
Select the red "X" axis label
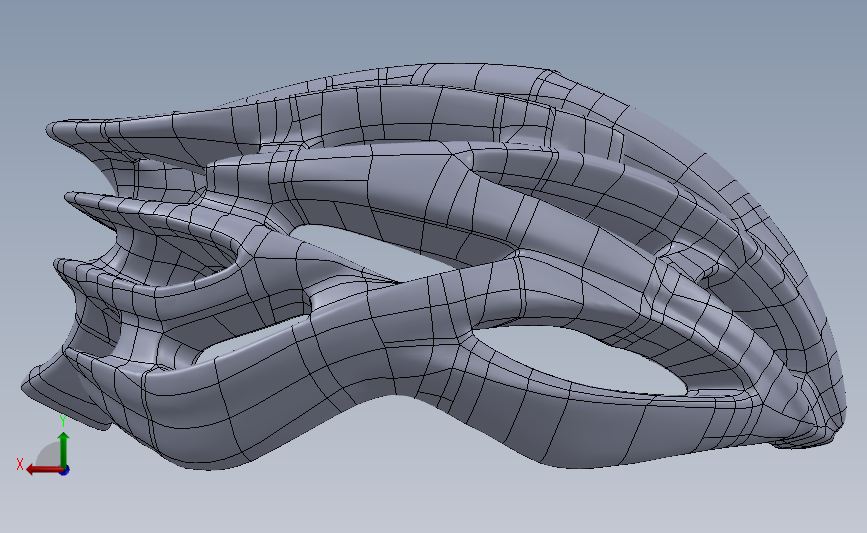20,464
